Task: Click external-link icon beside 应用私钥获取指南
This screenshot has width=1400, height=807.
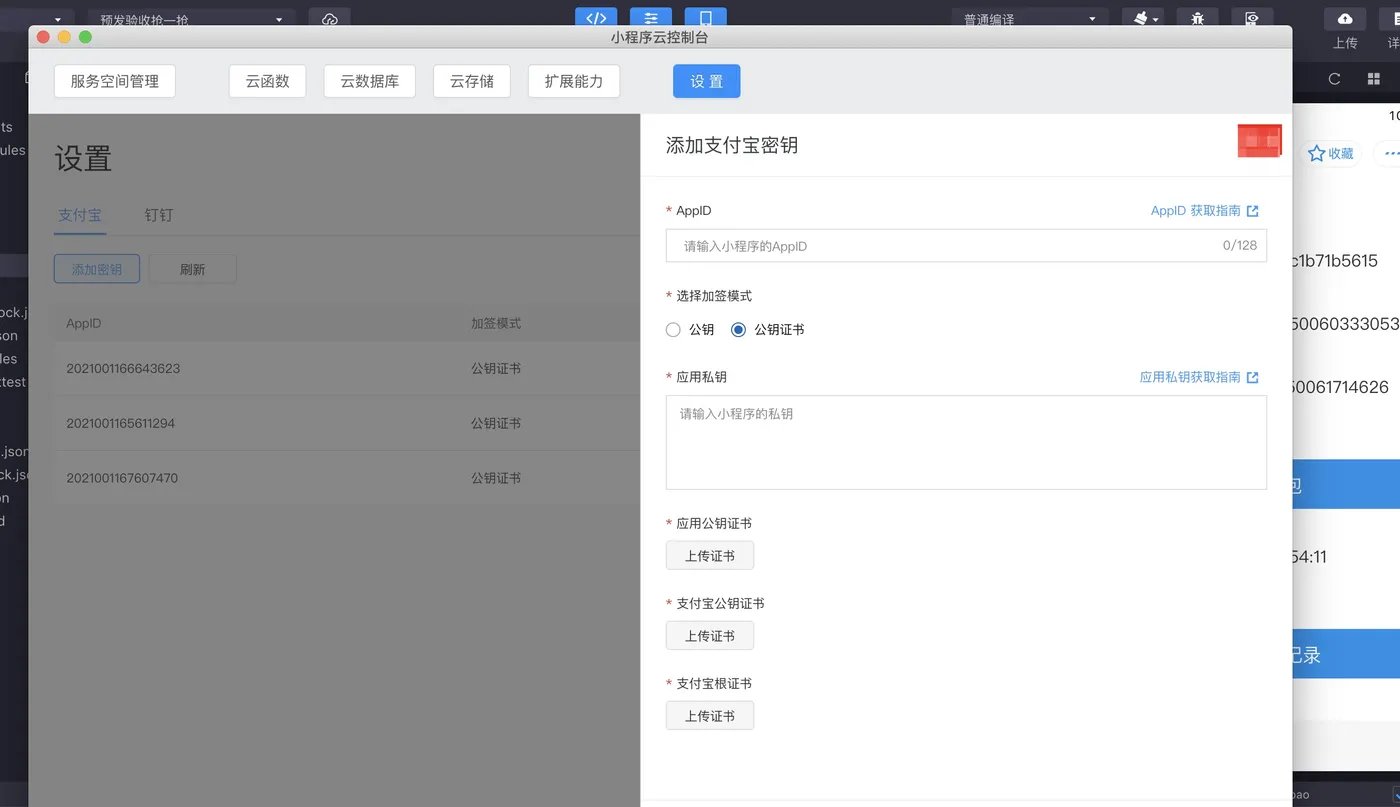Action: (x=1253, y=377)
